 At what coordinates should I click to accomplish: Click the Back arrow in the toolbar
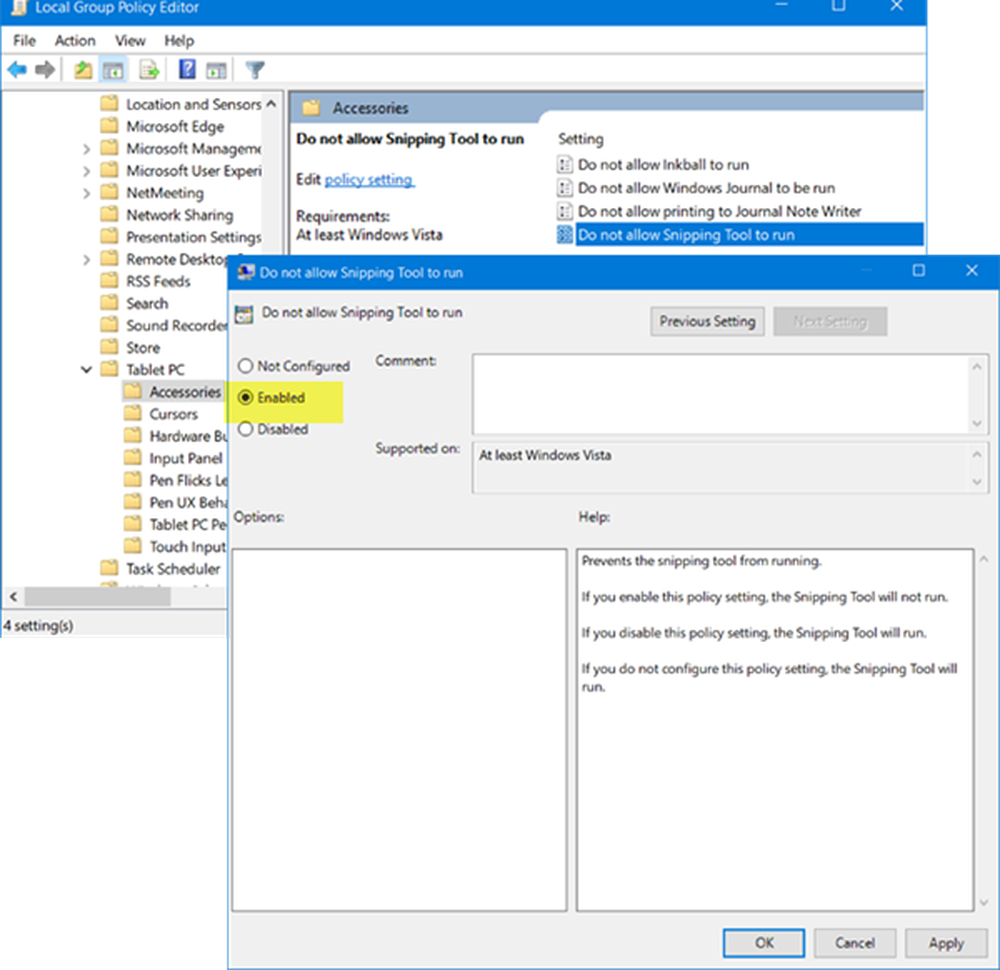[17, 70]
